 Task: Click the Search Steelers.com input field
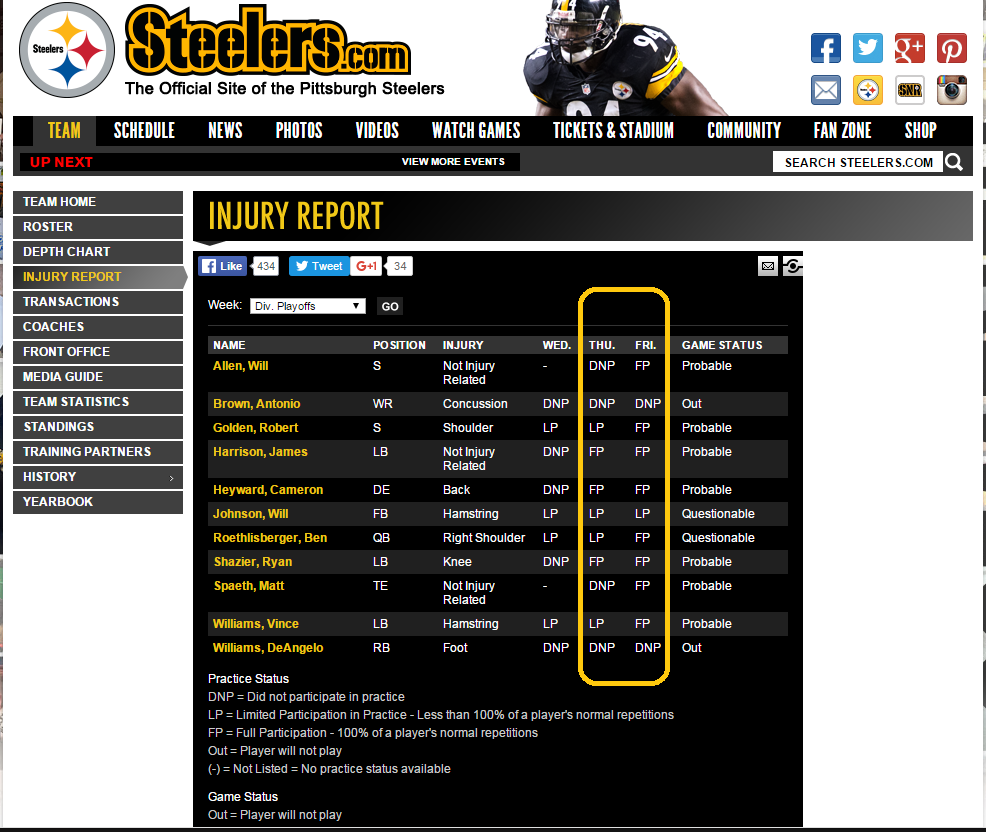858,162
